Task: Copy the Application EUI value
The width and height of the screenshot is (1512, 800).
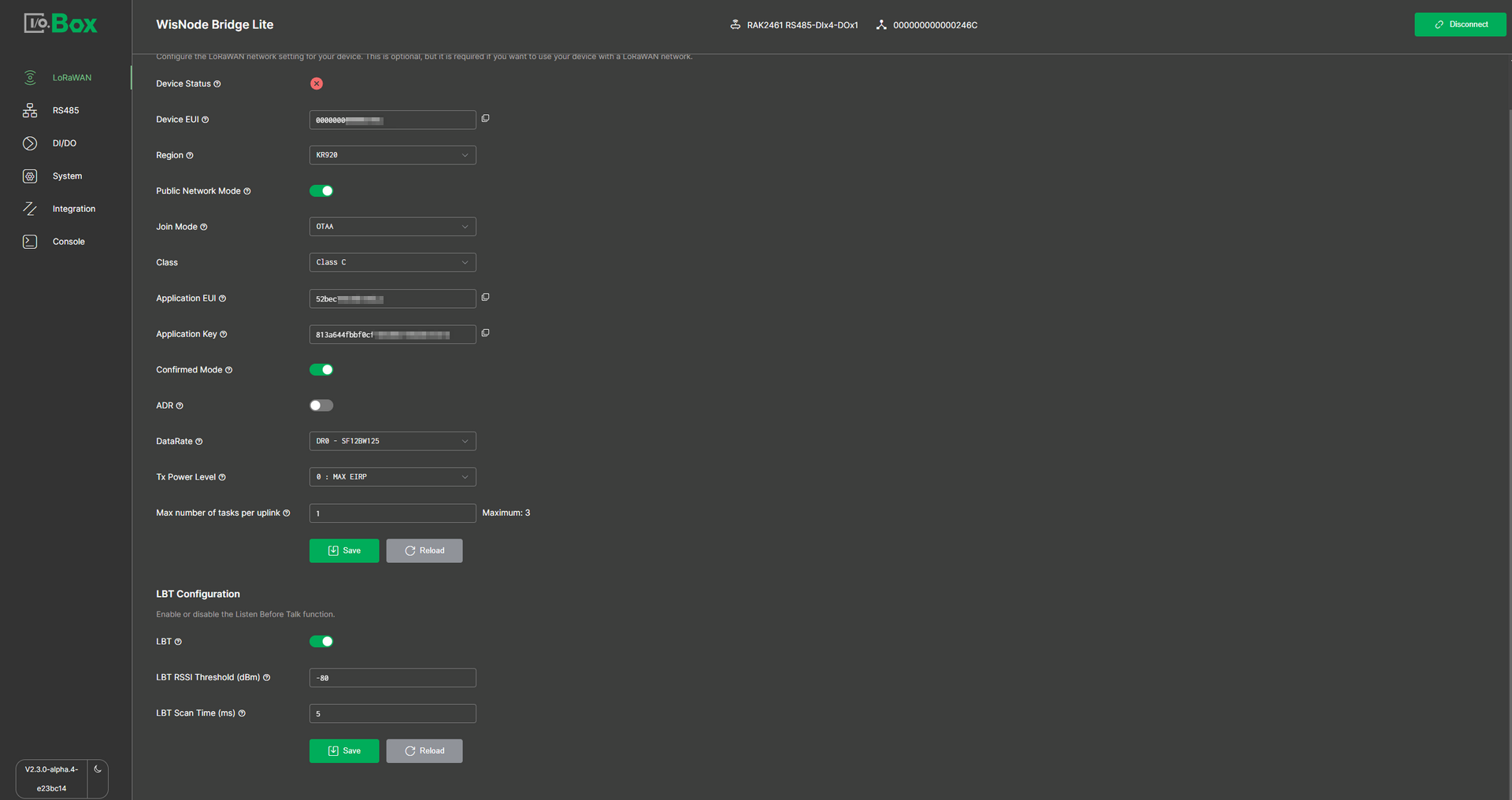Action: click(485, 298)
